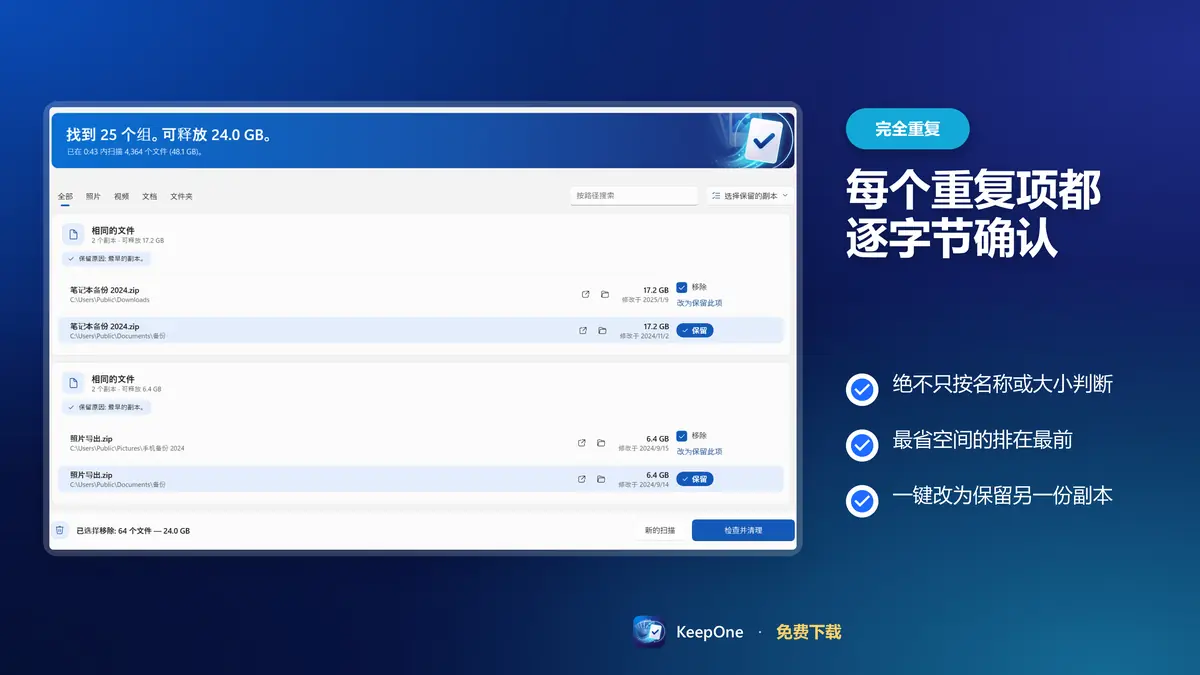The width and height of the screenshot is (1200, 675).
Task: Click the file icon of the 17.2 GB group
Action: point(73,234)
